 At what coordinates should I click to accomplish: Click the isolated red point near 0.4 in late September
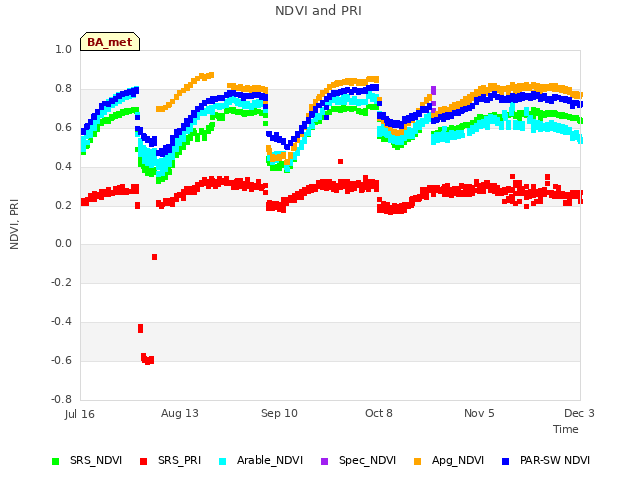(340, 162)
